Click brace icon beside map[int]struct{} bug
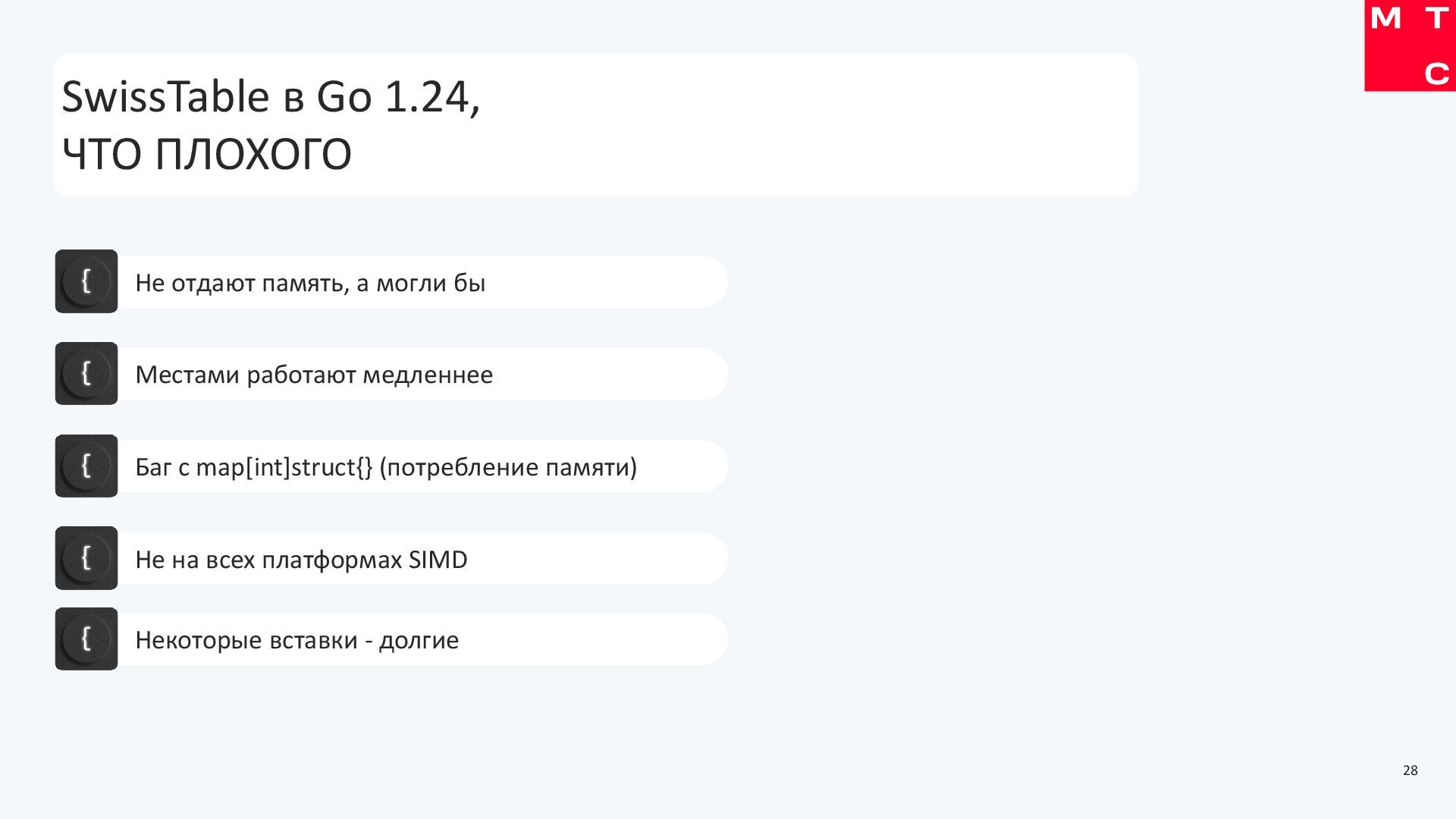This screenshot has width=1456, height=819. click(x=86, y=466)
